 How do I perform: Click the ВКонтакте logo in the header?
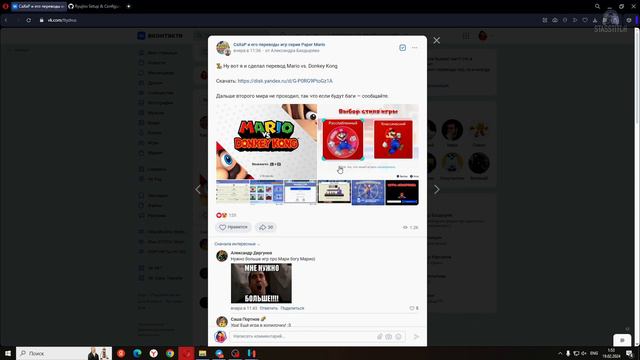pos(160,36)
